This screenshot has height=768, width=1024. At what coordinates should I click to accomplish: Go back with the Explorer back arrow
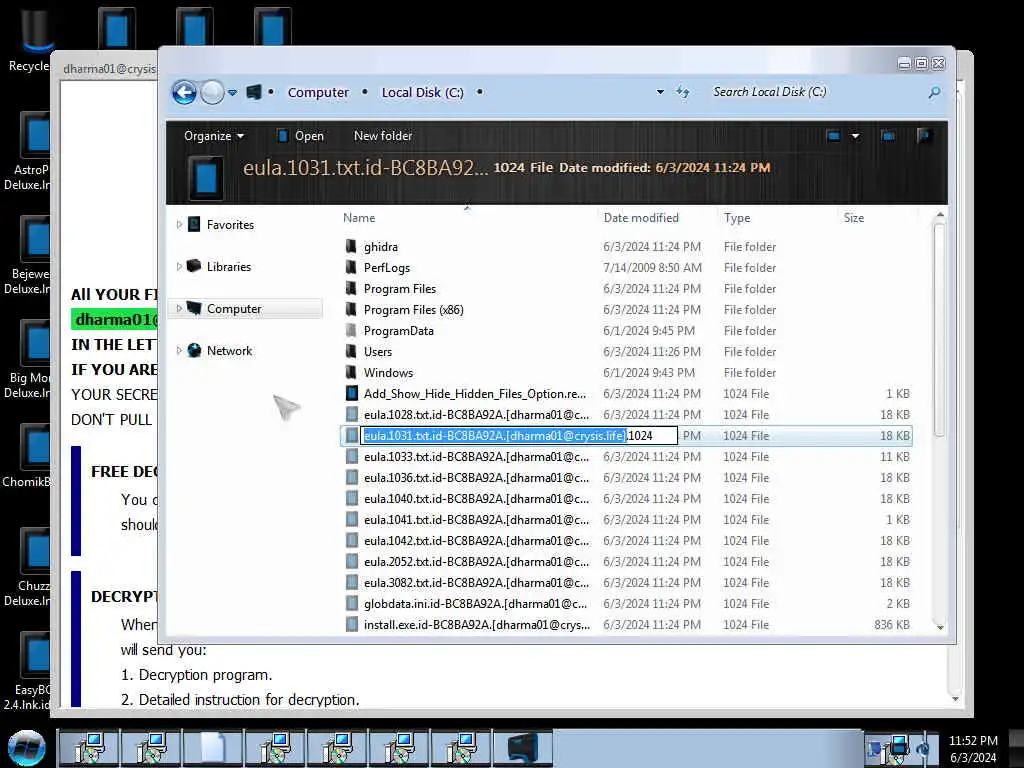click(184, 93)
